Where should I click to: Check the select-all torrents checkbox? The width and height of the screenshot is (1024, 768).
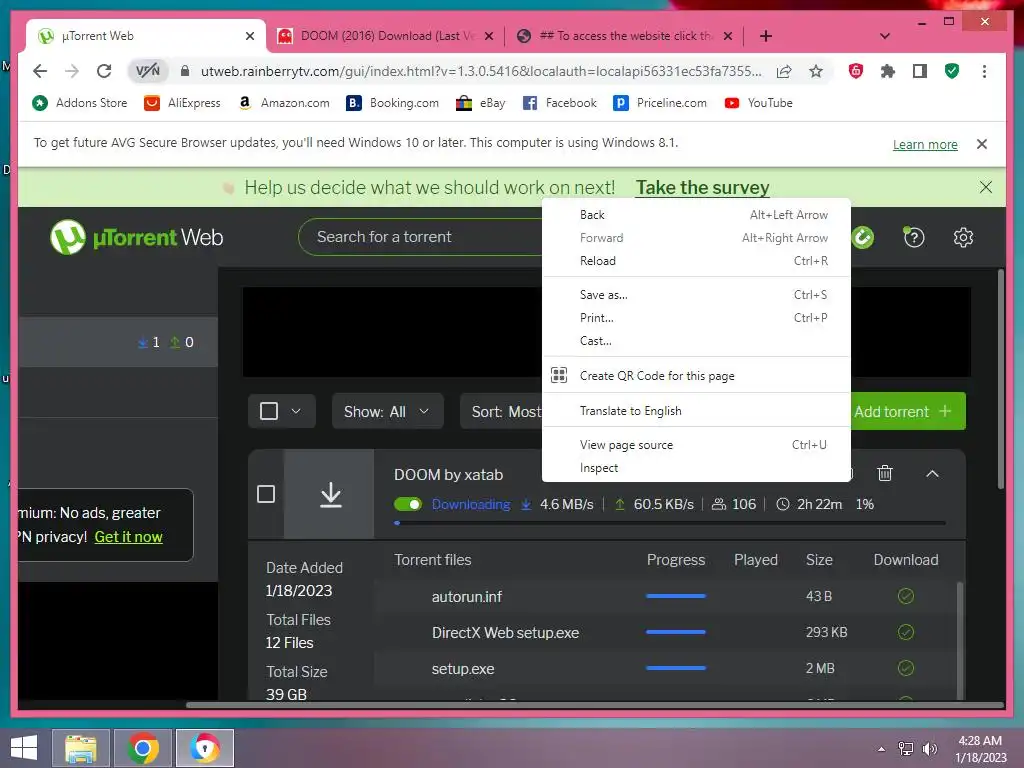(x=268, y=411)
